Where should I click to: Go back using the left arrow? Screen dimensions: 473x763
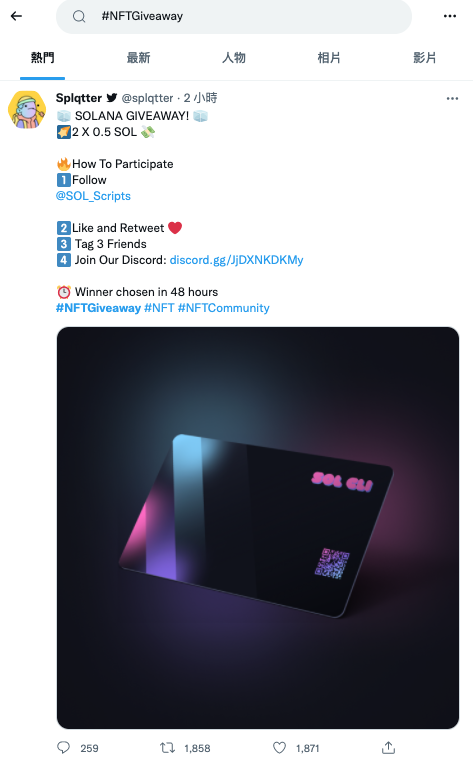pyautogui.click(x=17, y=16)
